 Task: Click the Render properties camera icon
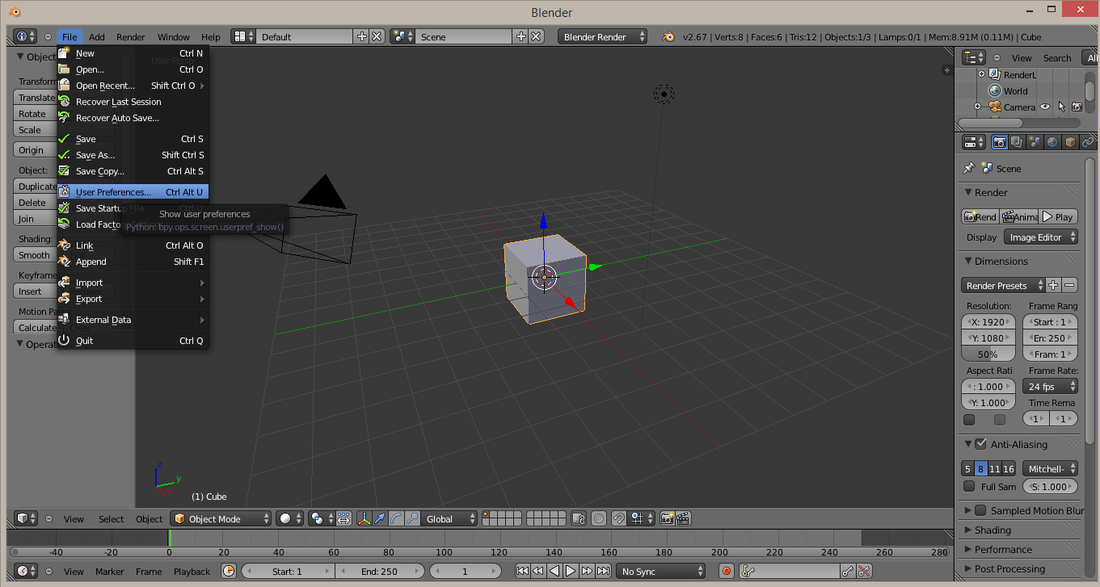(x=999, y=142)
